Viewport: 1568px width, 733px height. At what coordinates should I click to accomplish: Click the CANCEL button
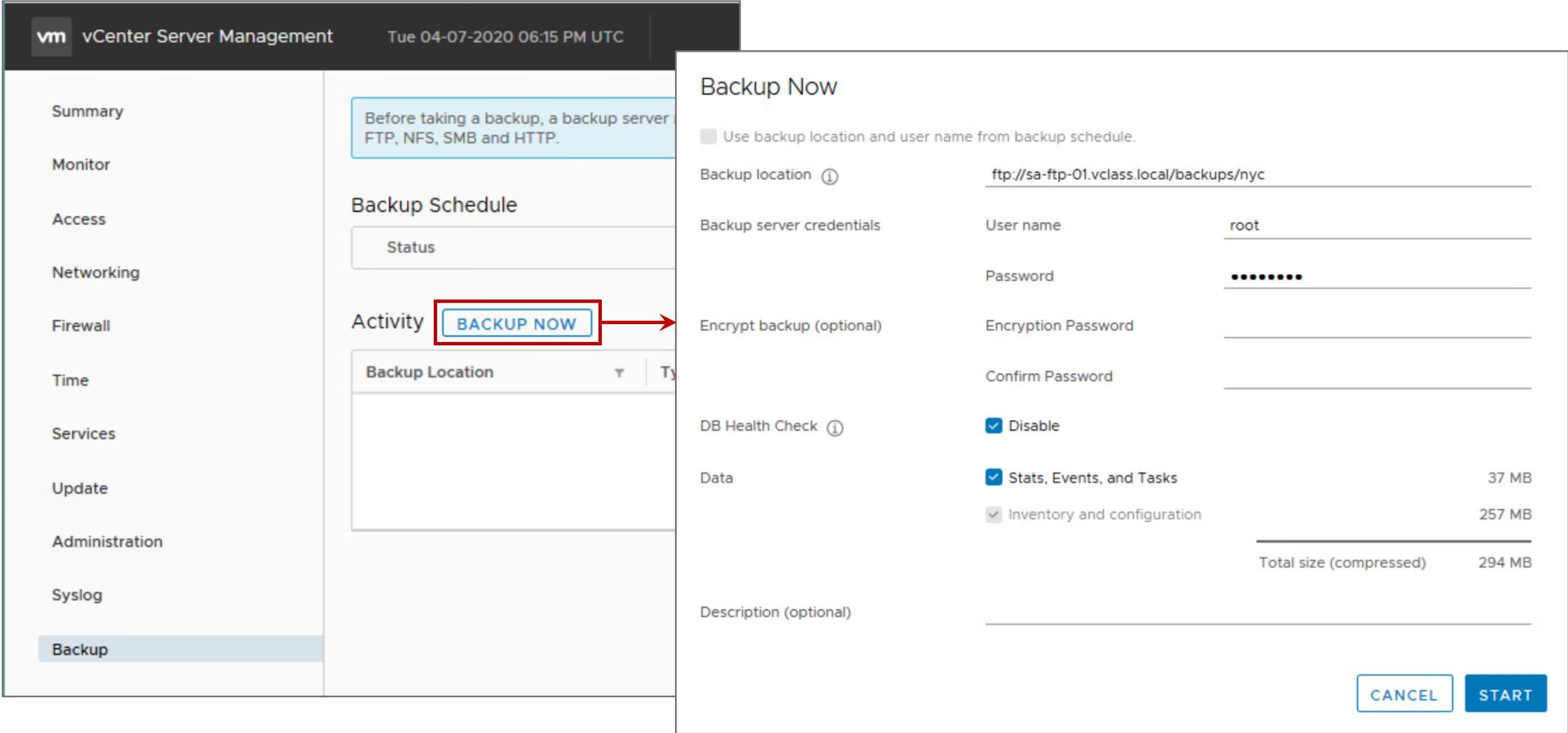coord(1404,695)
